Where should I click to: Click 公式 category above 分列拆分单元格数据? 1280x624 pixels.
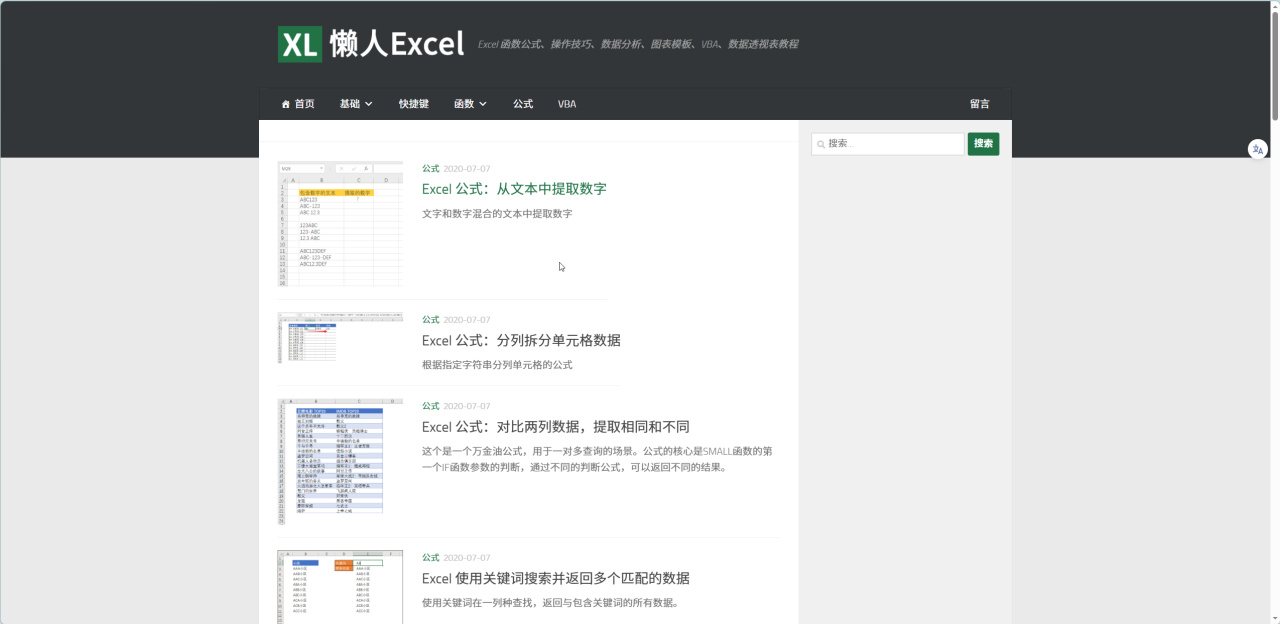coord(431,320)
